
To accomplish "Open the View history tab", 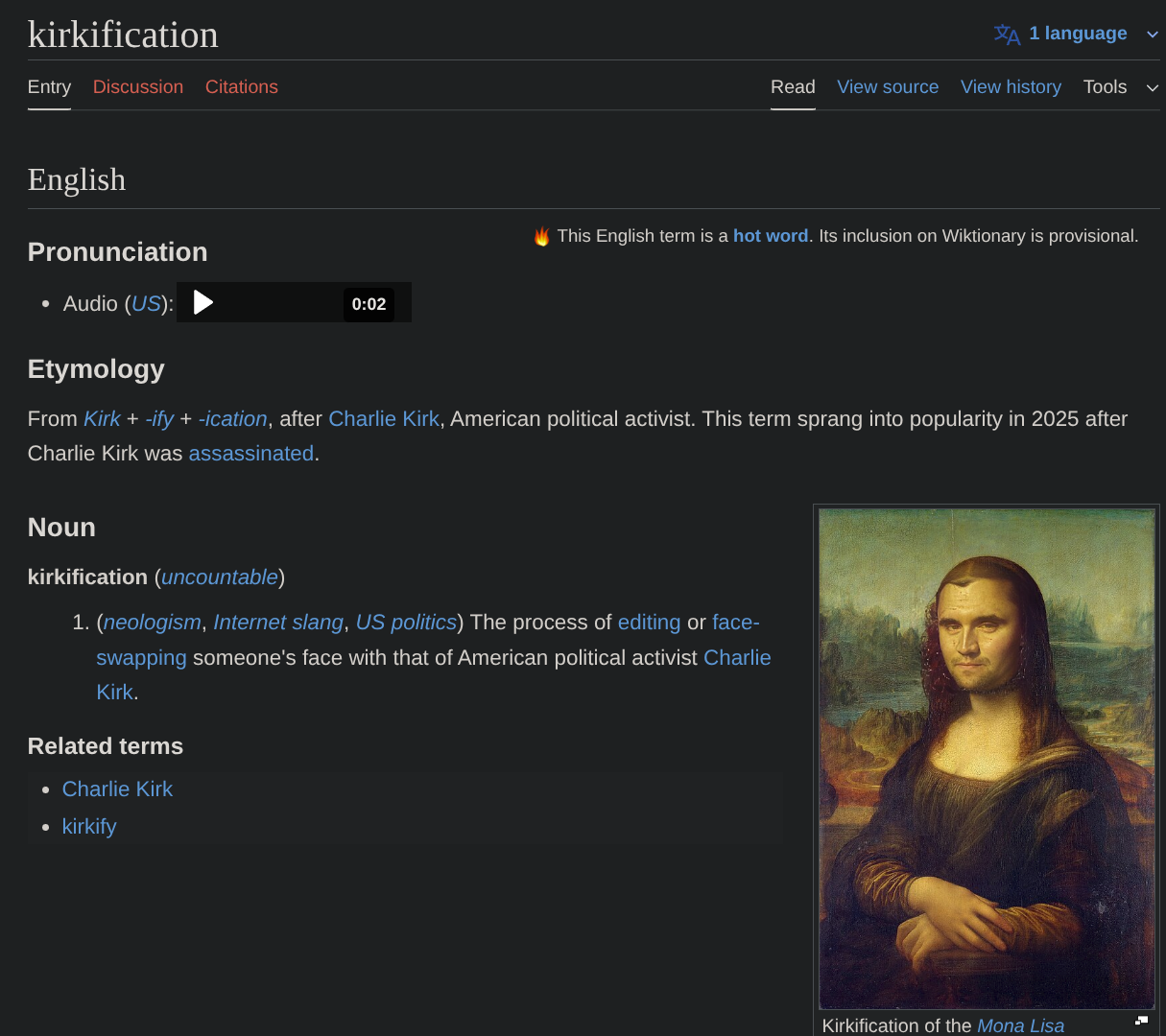I will click(x=1011, y=87).
